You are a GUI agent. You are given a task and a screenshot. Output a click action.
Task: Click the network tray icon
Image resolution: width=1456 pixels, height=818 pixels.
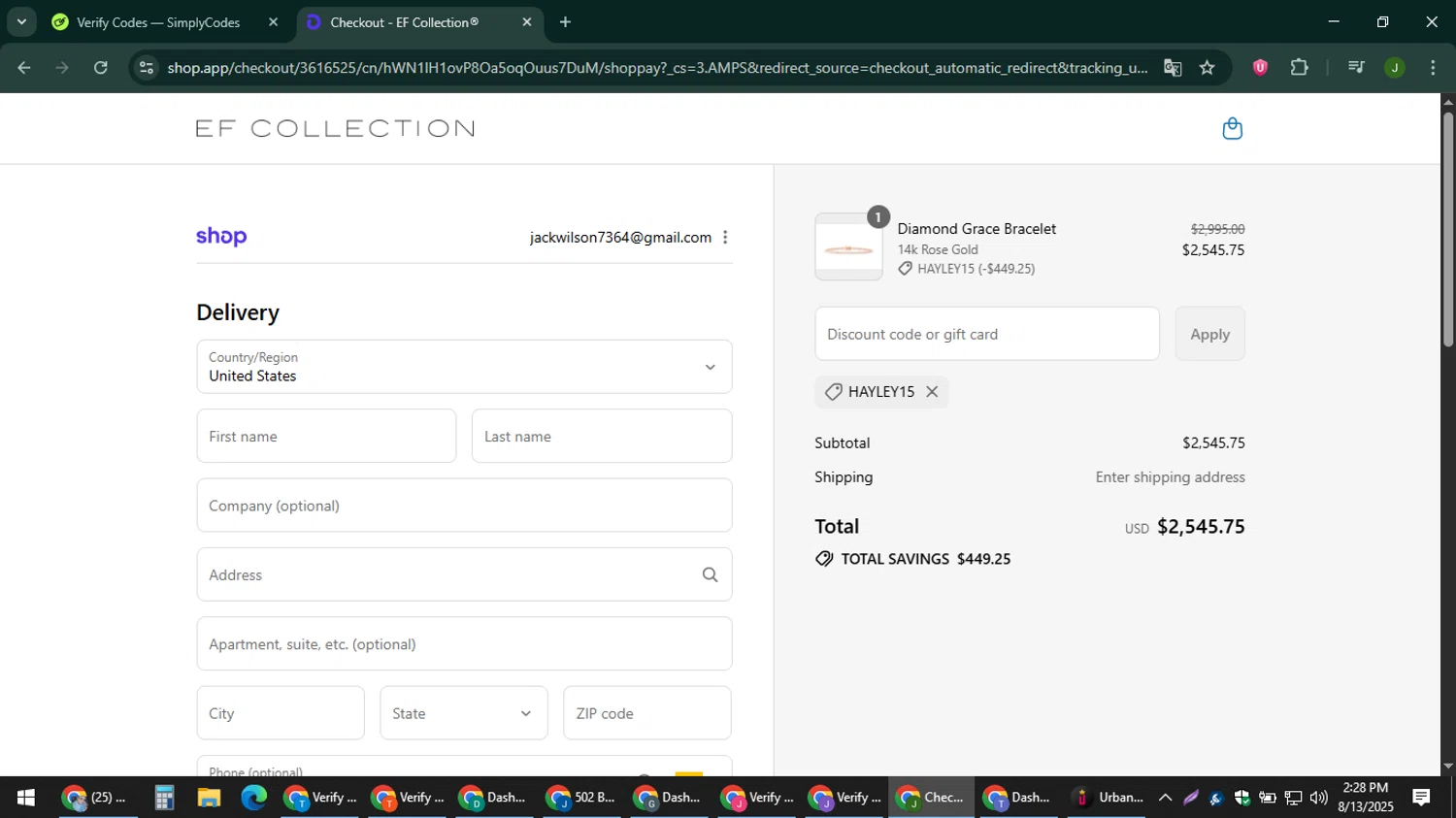click(1293, 798)
